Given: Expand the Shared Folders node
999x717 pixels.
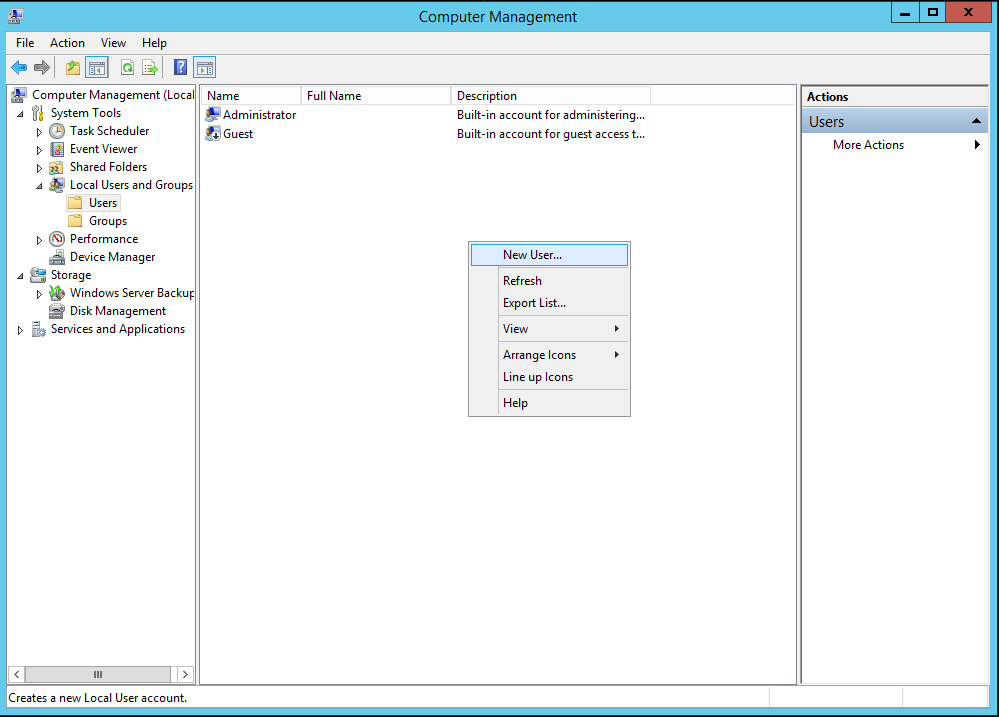Looking at the screenshot, I should click(x=39, y=168).
